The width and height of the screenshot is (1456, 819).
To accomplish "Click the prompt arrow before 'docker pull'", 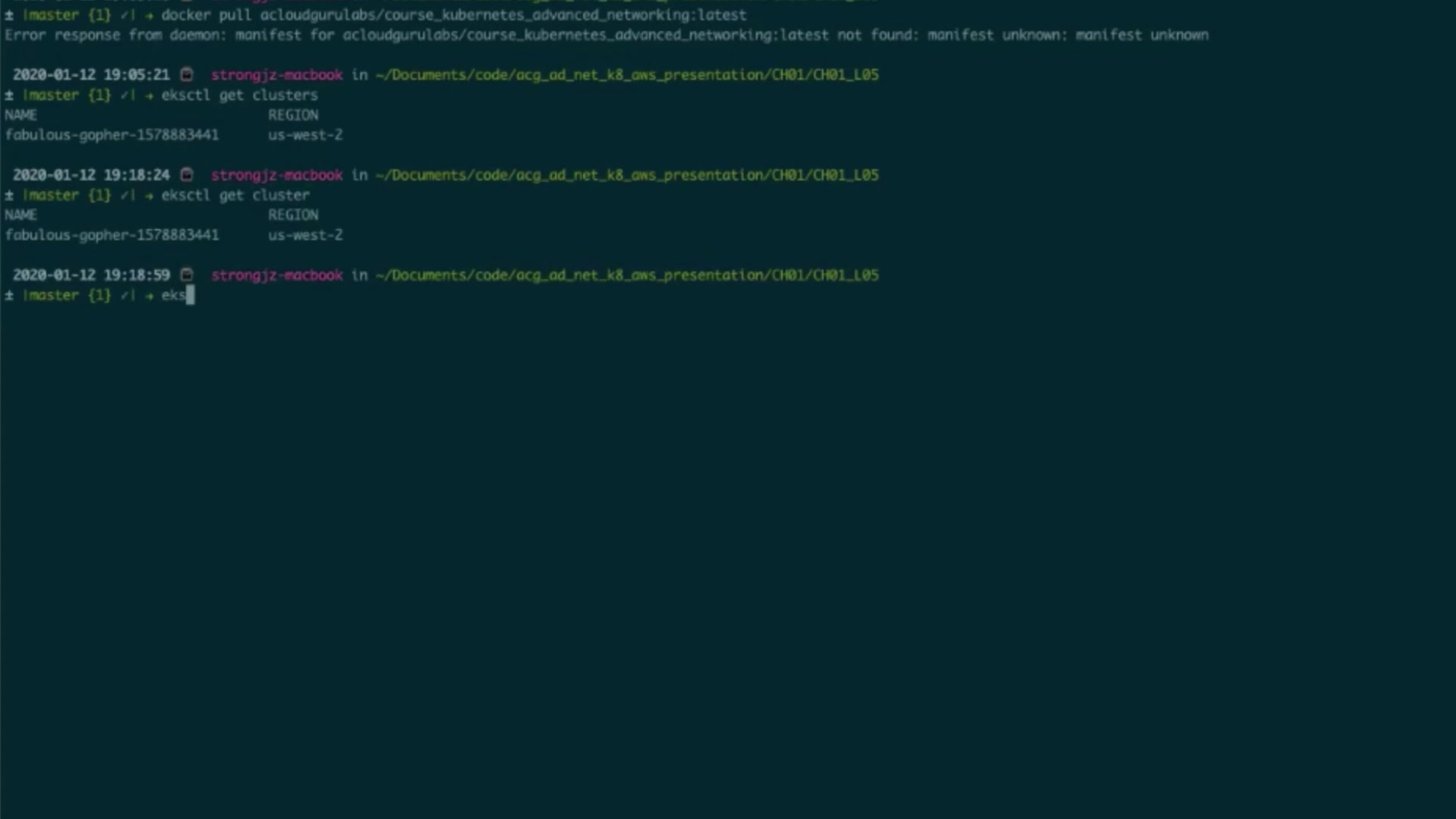I will [149, 15].
